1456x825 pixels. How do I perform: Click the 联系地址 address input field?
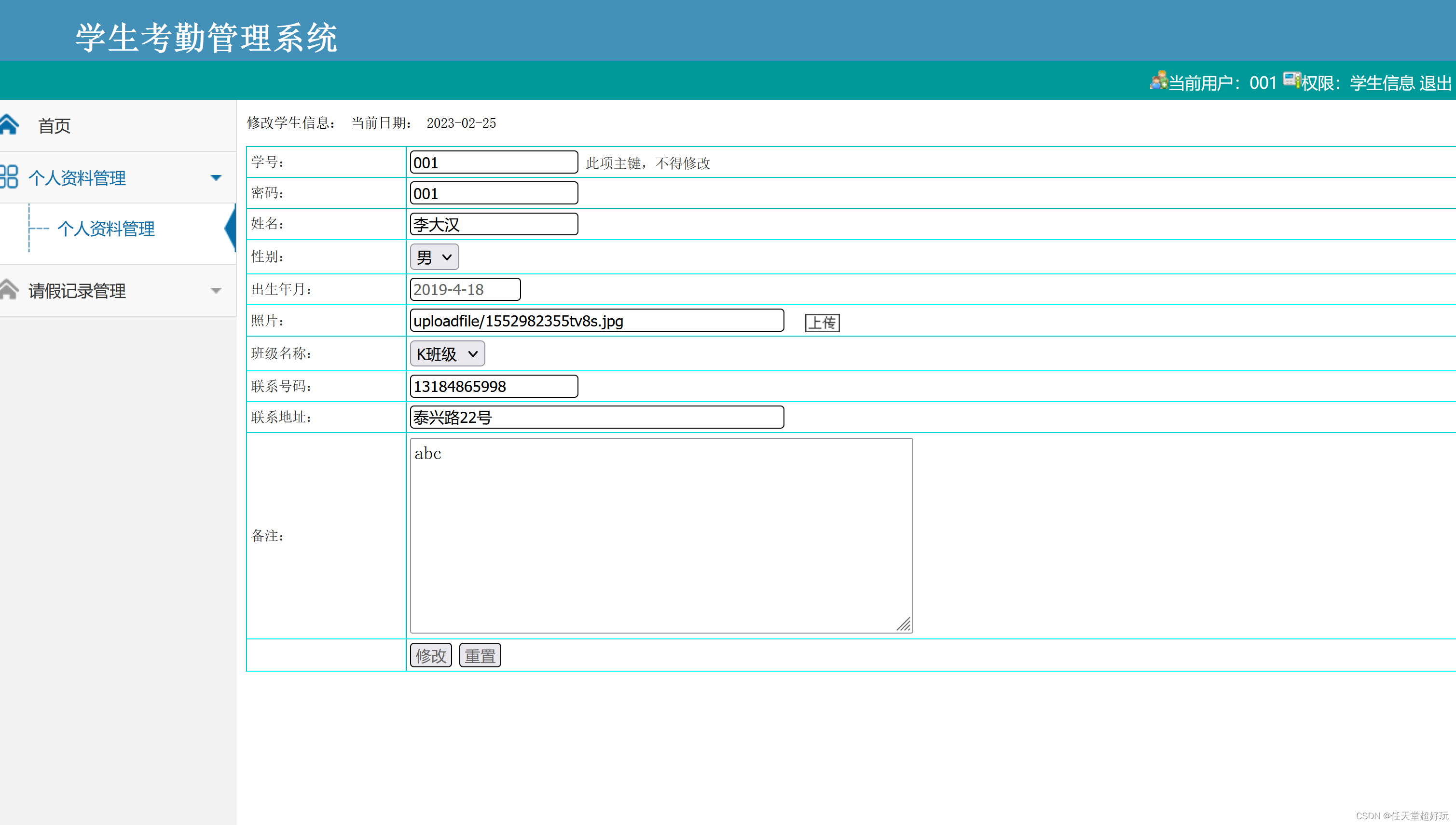595,418
